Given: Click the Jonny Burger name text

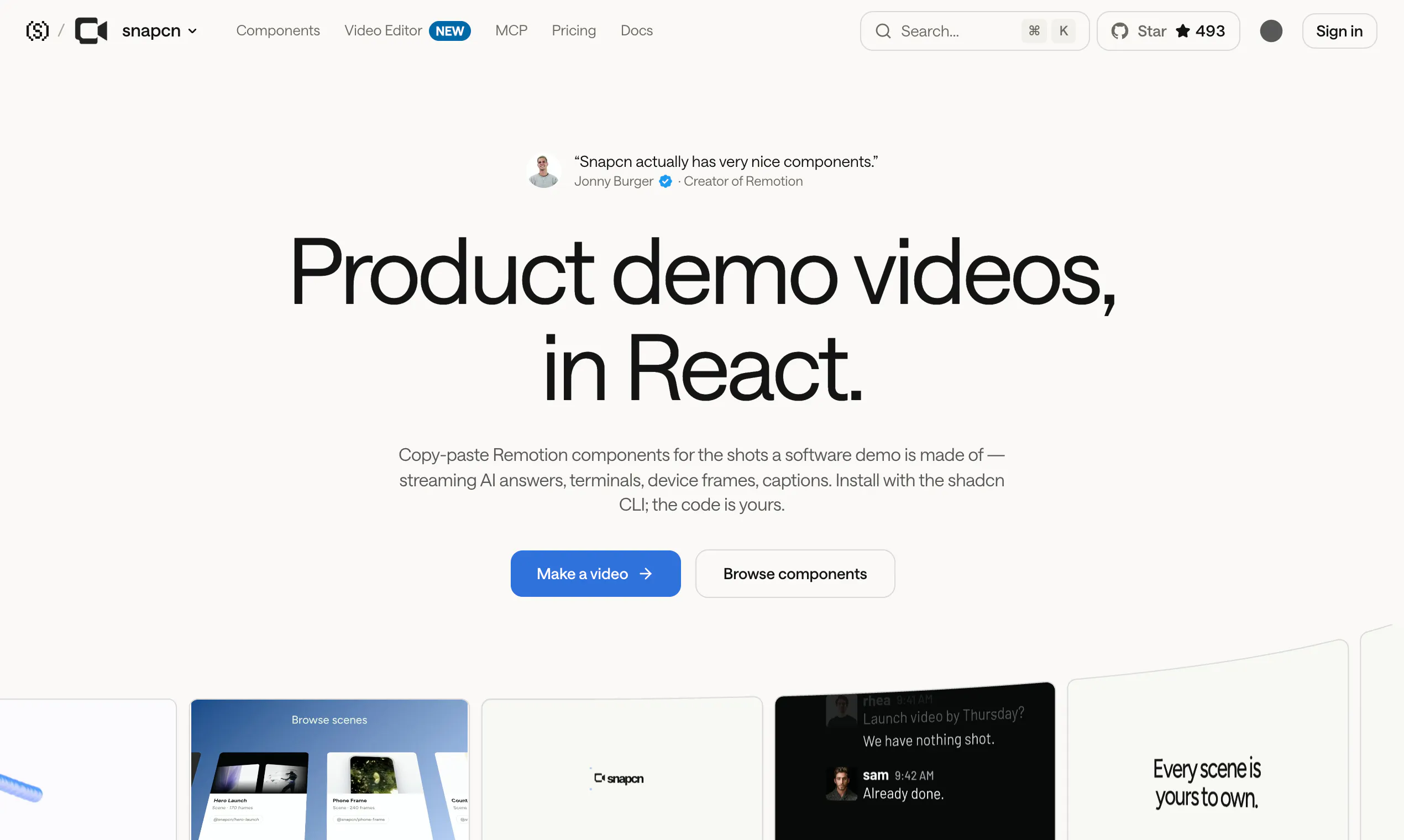Looking at the screenshot, I should pyautogui.click(x=614, y=181).
